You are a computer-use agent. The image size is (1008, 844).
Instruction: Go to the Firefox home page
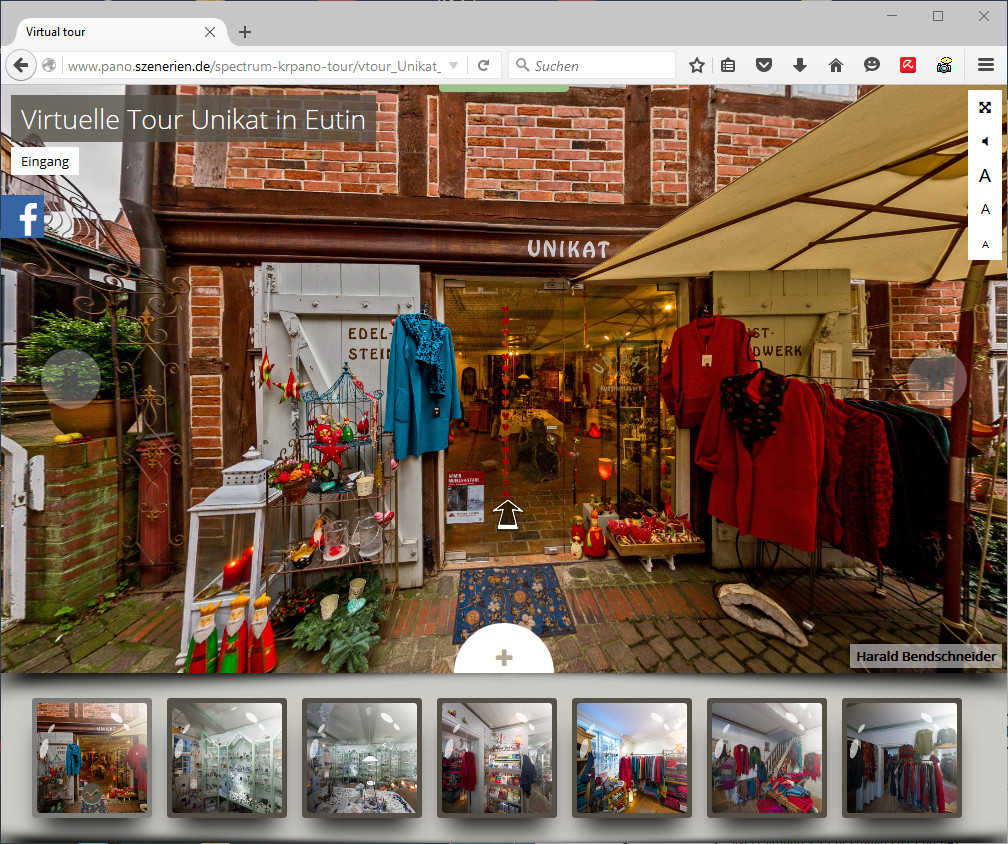[836, 65]
